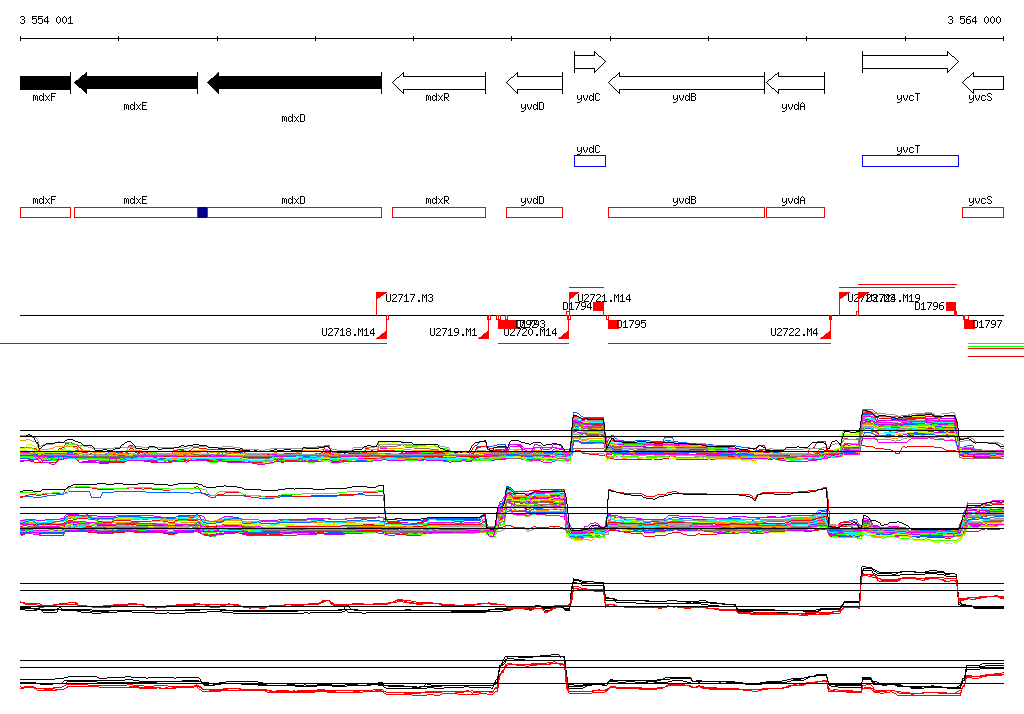
Task: Click the blue yvdC annotation box
Action: (x=589, y=161)
